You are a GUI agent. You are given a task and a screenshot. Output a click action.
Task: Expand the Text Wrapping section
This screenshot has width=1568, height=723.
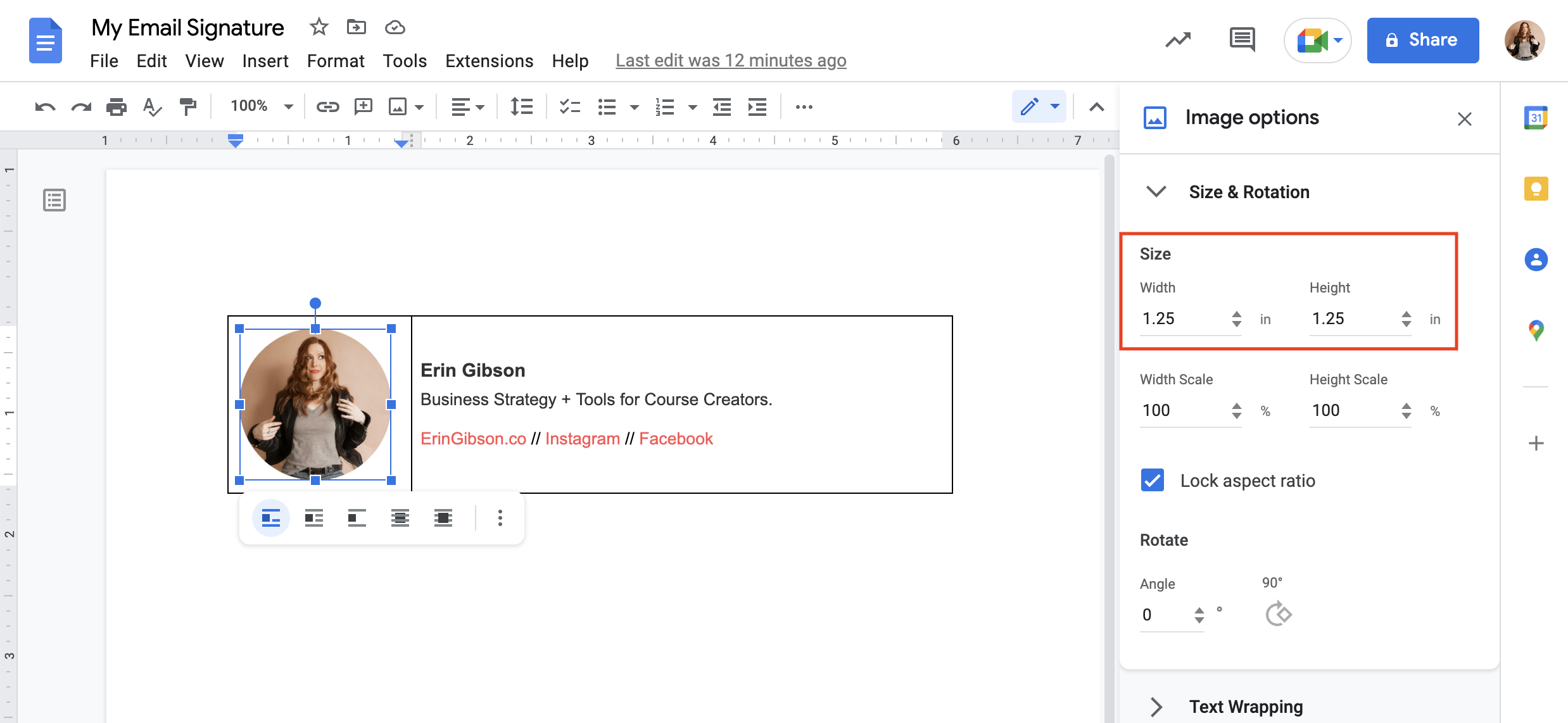1156,707
